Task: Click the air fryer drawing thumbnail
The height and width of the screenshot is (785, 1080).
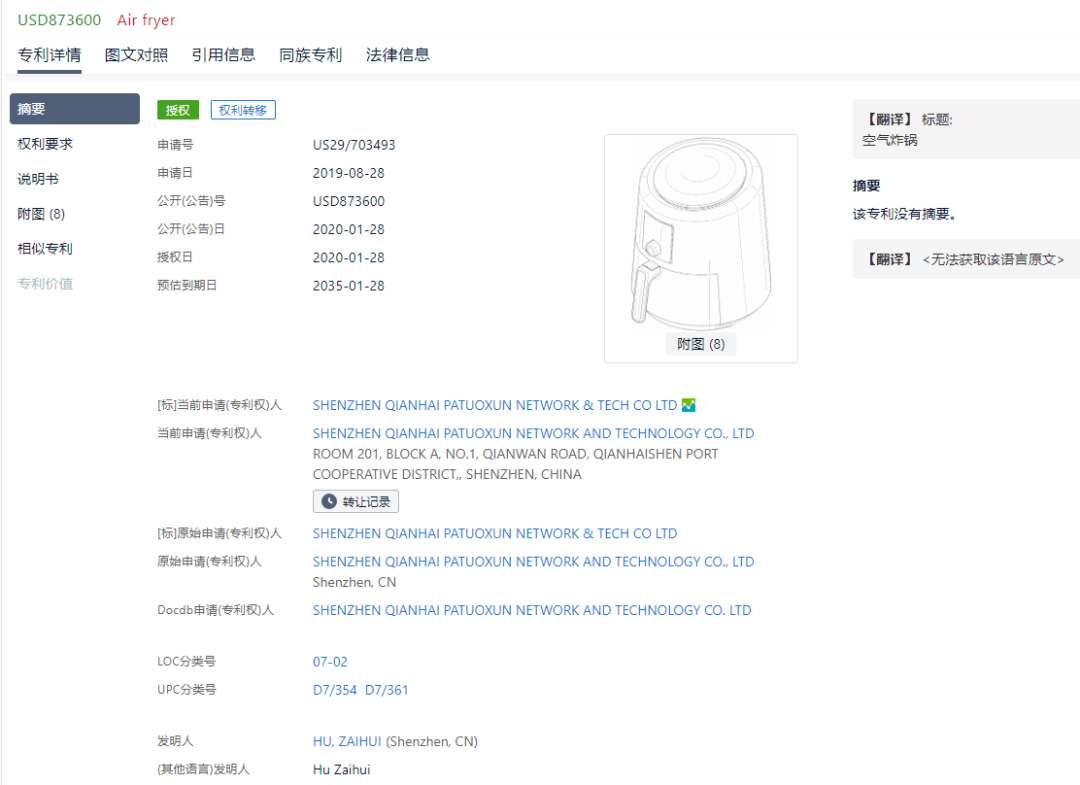Action: (x=700, y=235)
